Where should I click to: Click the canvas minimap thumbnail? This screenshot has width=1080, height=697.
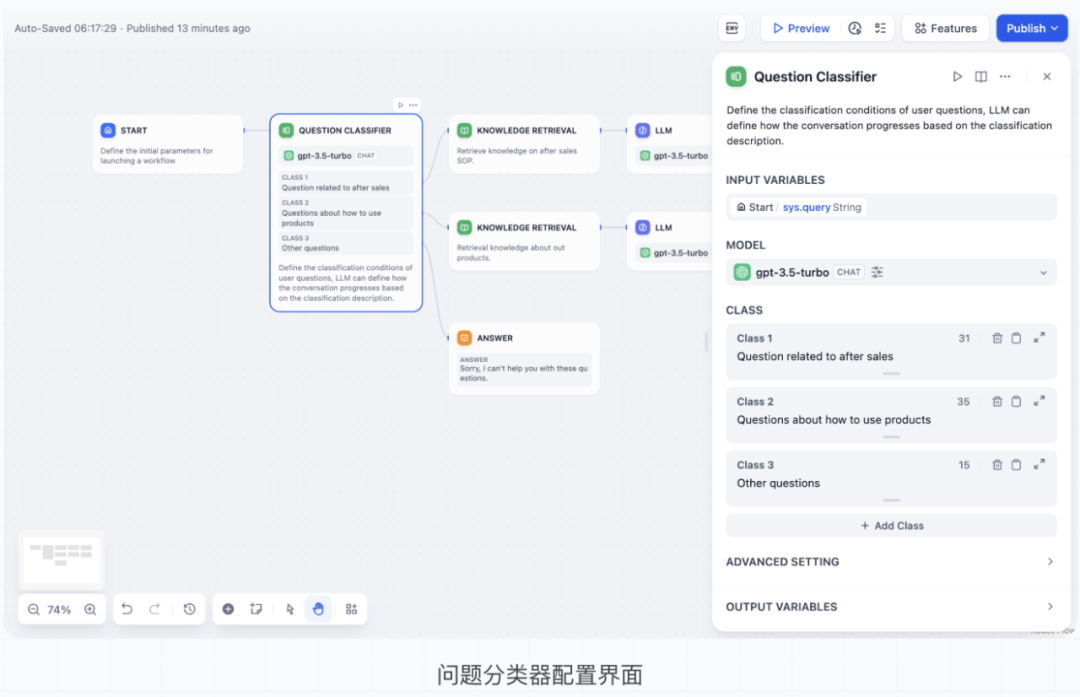coord(61,560)
